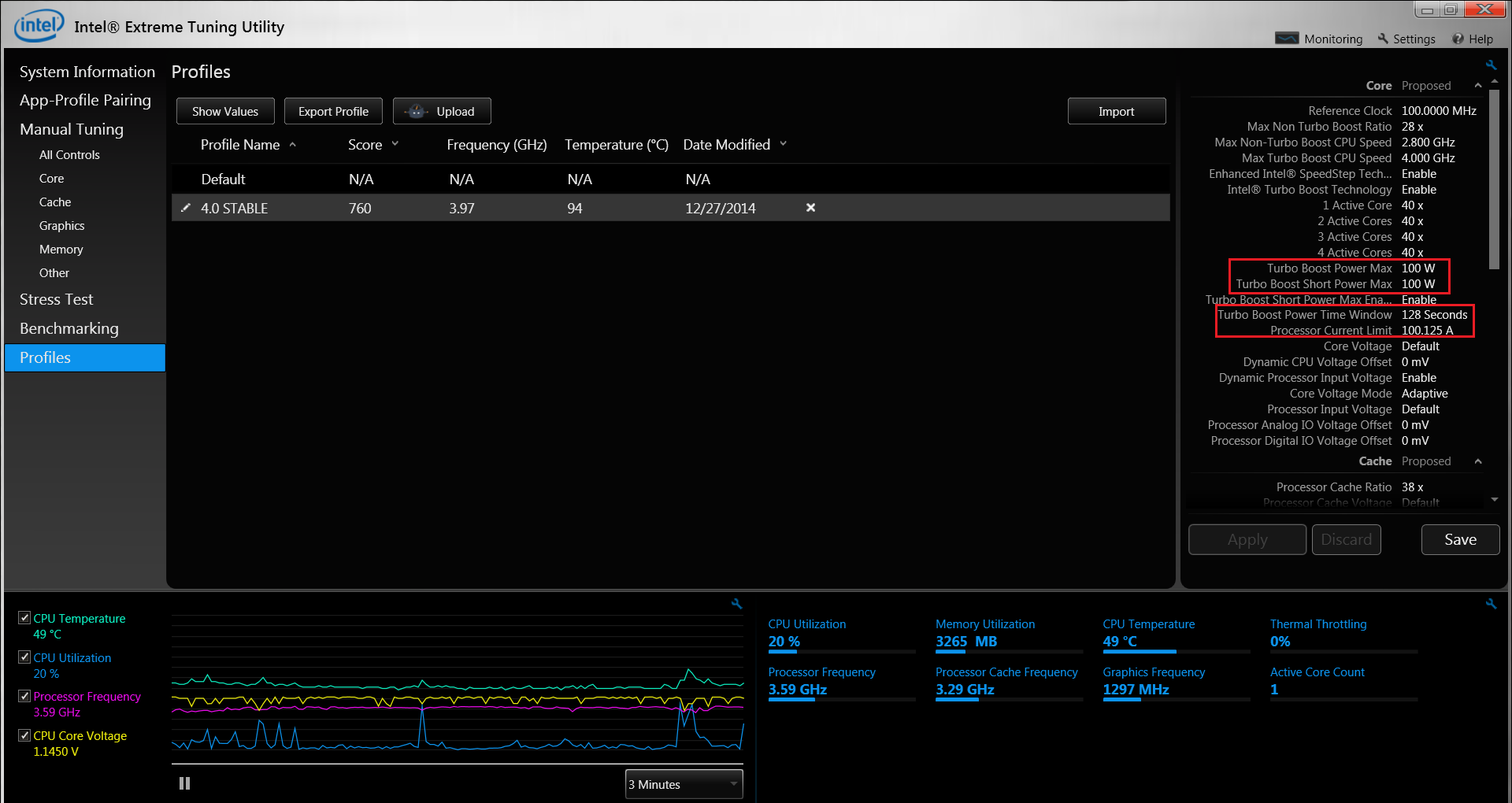Sort by Profile Name column arrow
This screenshot has height=803, width=1512.
click(293, 145)
